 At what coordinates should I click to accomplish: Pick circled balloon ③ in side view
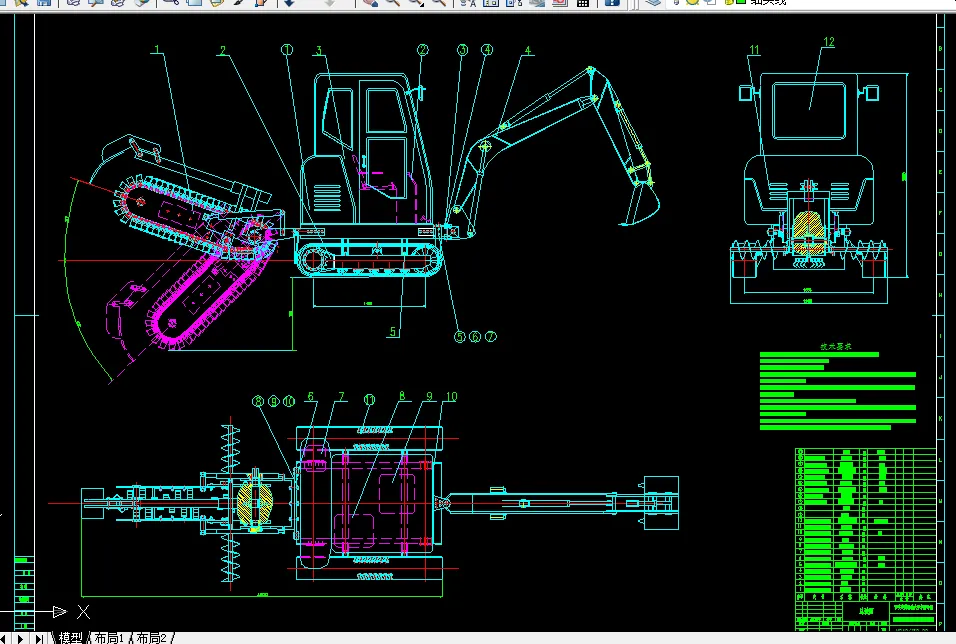click(463, 50)
